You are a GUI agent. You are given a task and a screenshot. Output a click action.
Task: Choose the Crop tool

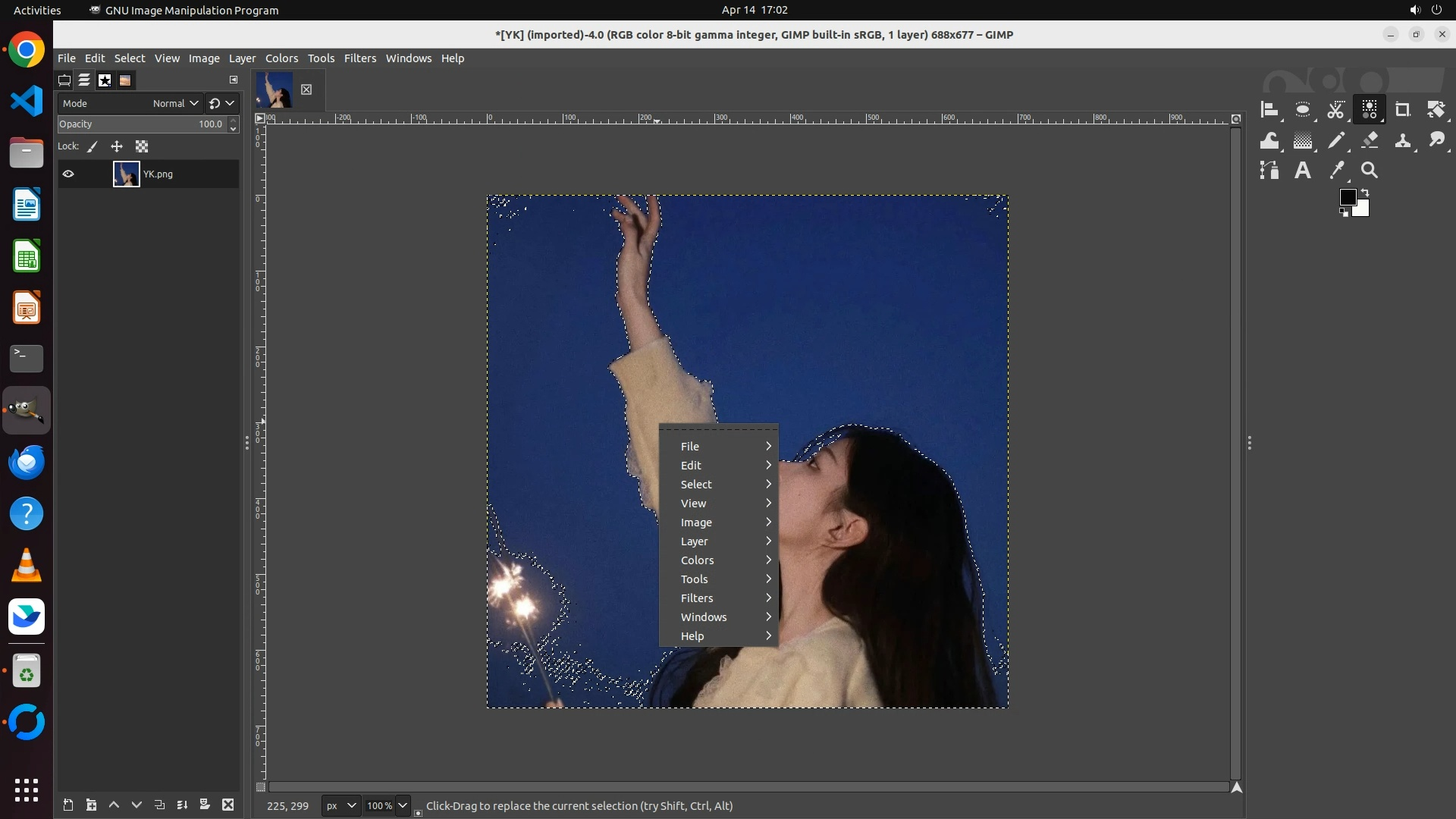[x=1402, y=111]
